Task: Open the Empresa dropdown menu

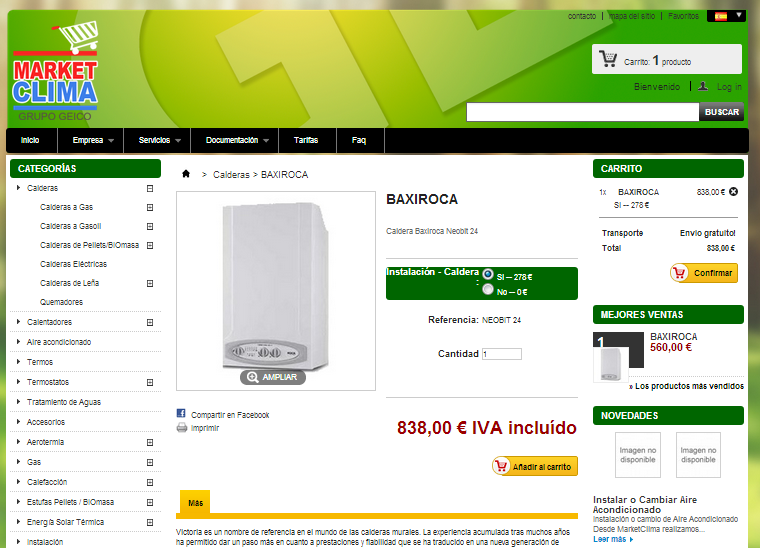Action: [x=91, y=141]
